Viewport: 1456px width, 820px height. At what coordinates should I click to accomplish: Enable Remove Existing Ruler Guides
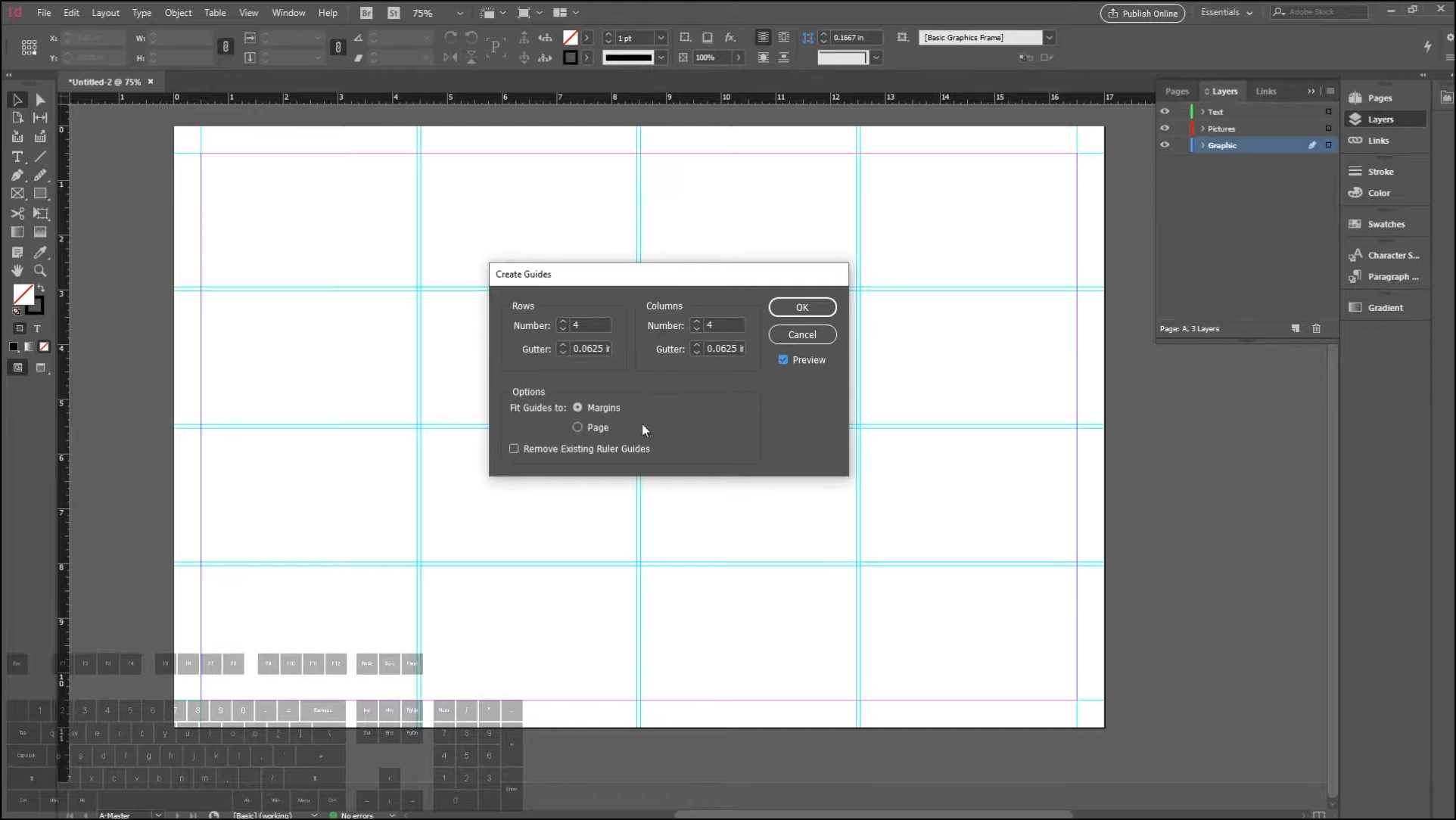pos(515,449)
